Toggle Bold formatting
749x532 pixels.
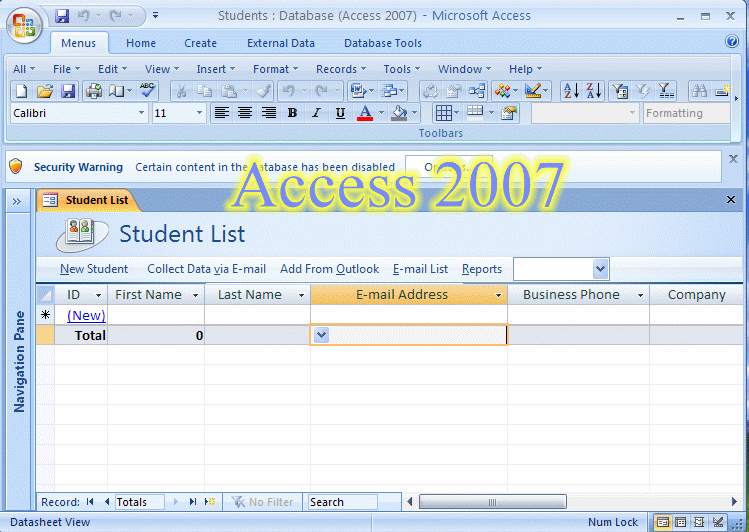pos(292,113)
